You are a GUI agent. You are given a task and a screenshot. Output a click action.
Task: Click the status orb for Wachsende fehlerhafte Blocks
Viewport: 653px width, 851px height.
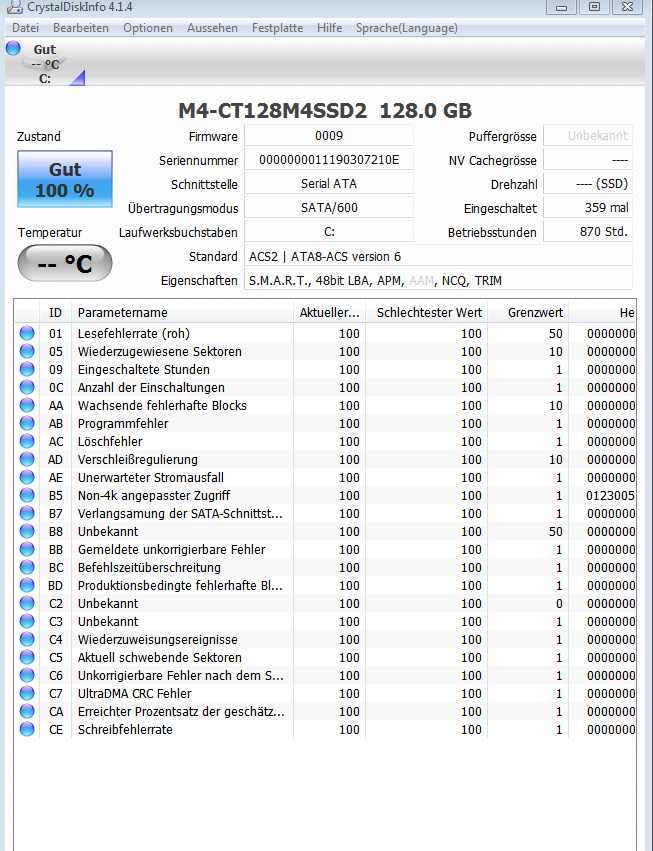click(27, 405)
